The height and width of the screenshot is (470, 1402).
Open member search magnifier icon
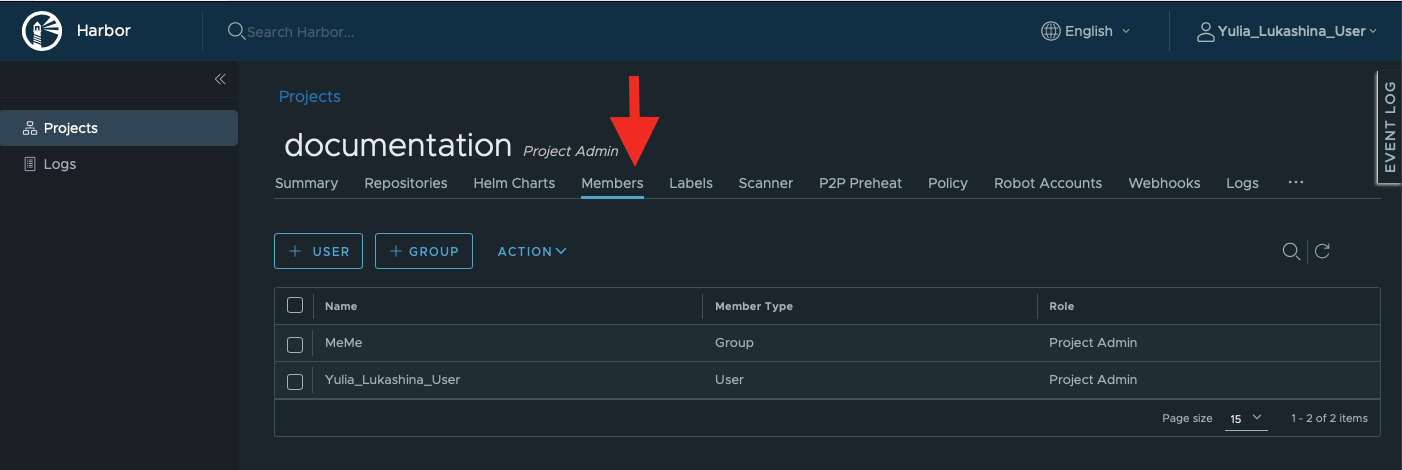pyautogui.click(x=1291, y=251)
